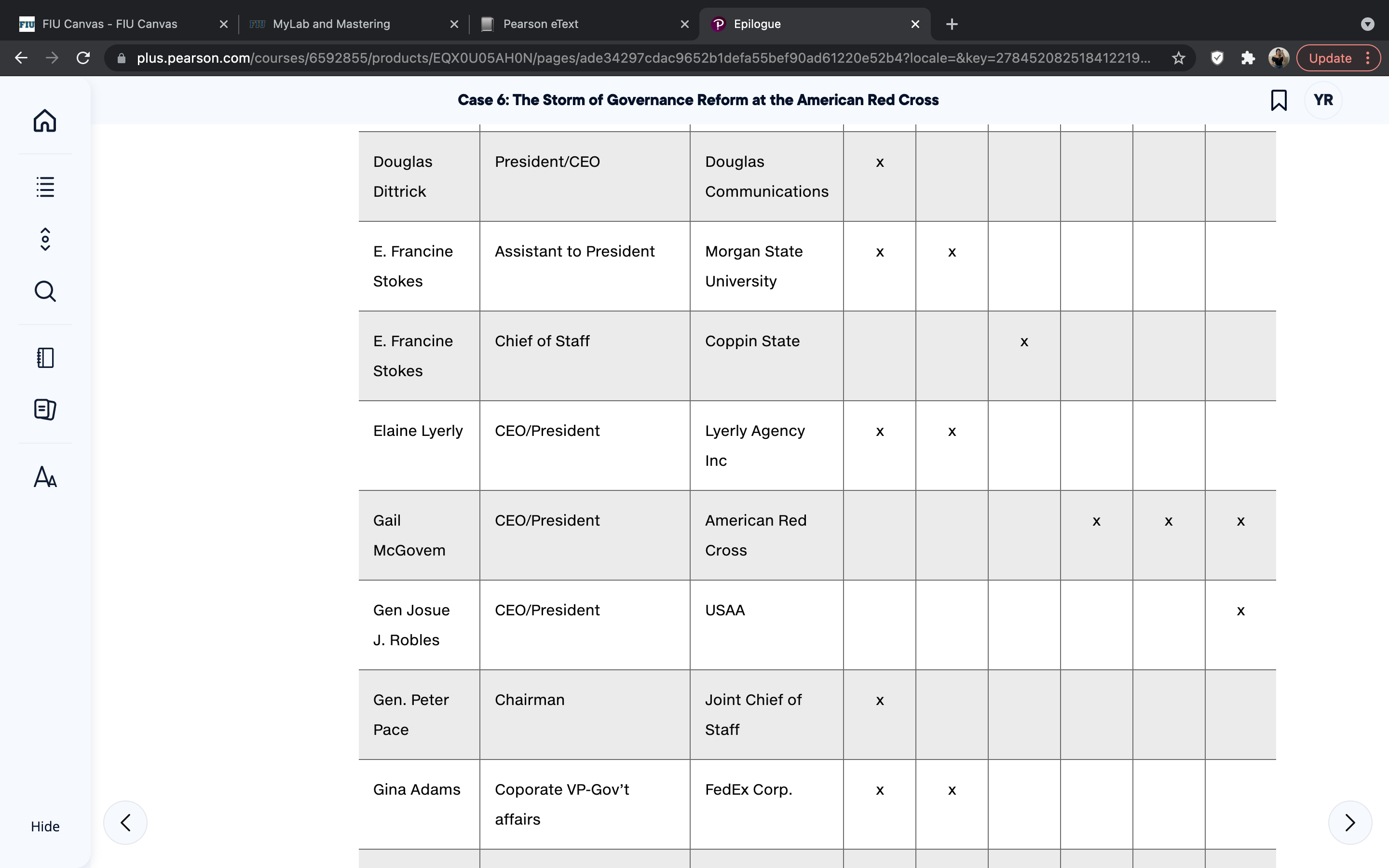
Task: Select the 'Douglas Dittrick' name cell
Action: (419, 176)
